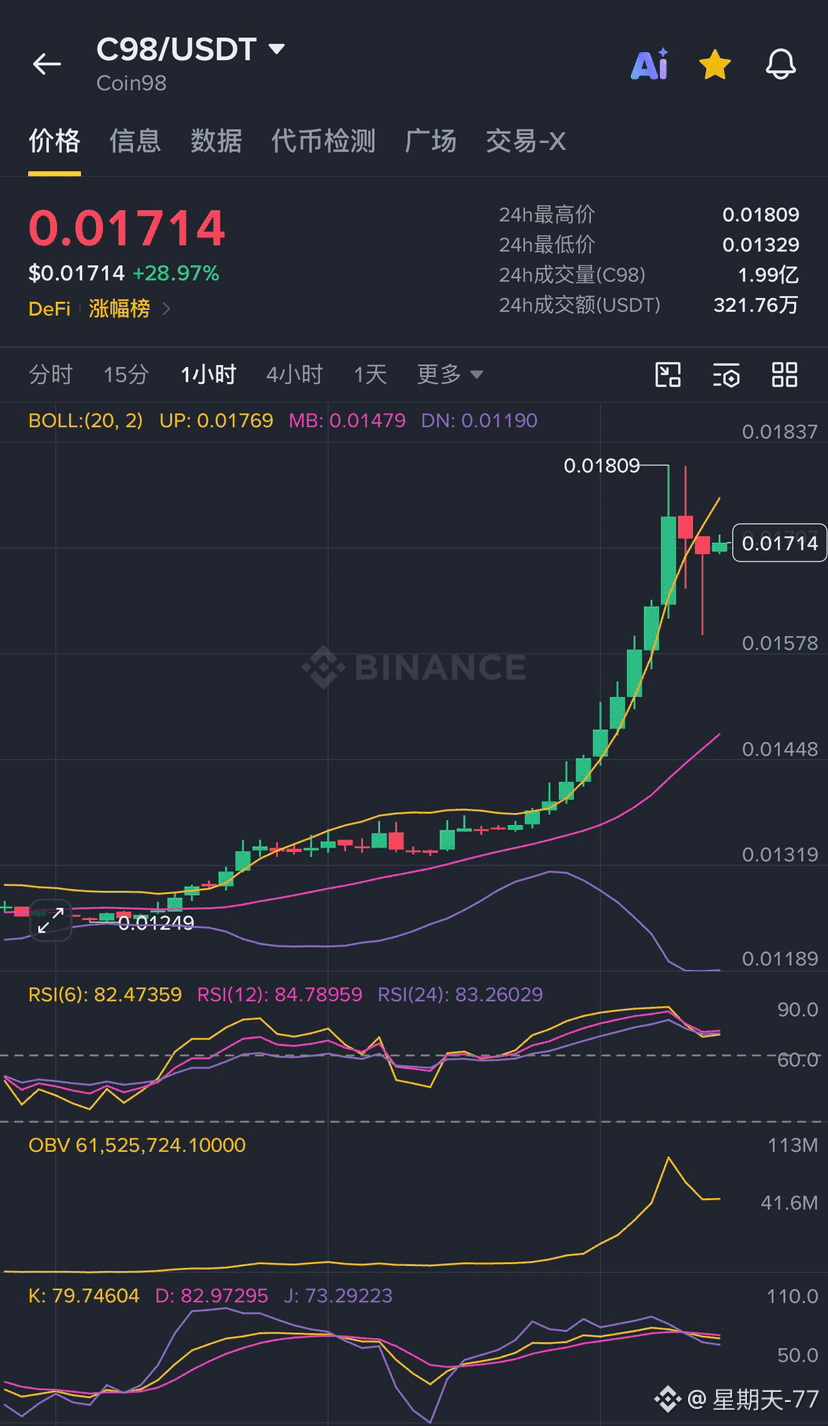Tap the K: 79.74604 KDJ label

(84, 1296)
